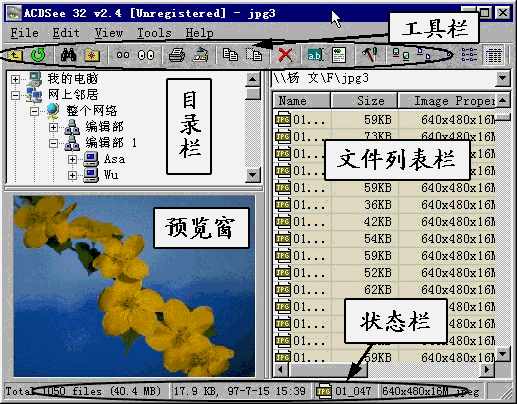Screen dimensions: 517x404
Task: Click the green refresh icon
Action: 38,55
